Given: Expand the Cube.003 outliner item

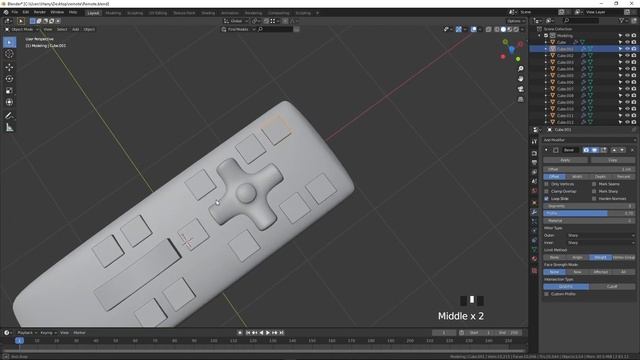Looking at the screenshot, I should coord(546,62).
